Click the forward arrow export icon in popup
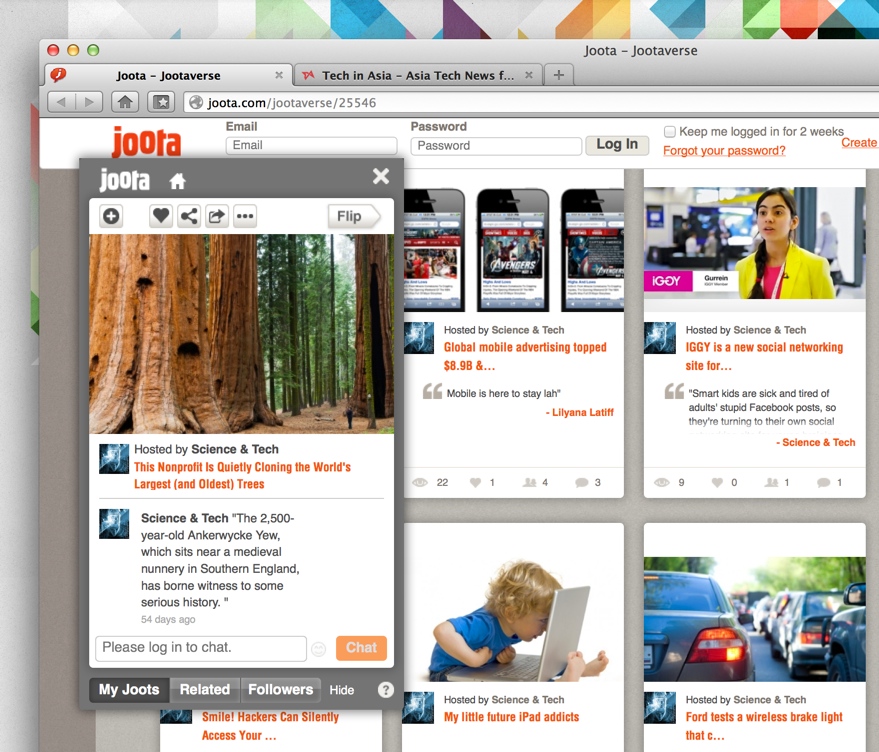Viewport: 879px width, 752px height. [216, 216]
